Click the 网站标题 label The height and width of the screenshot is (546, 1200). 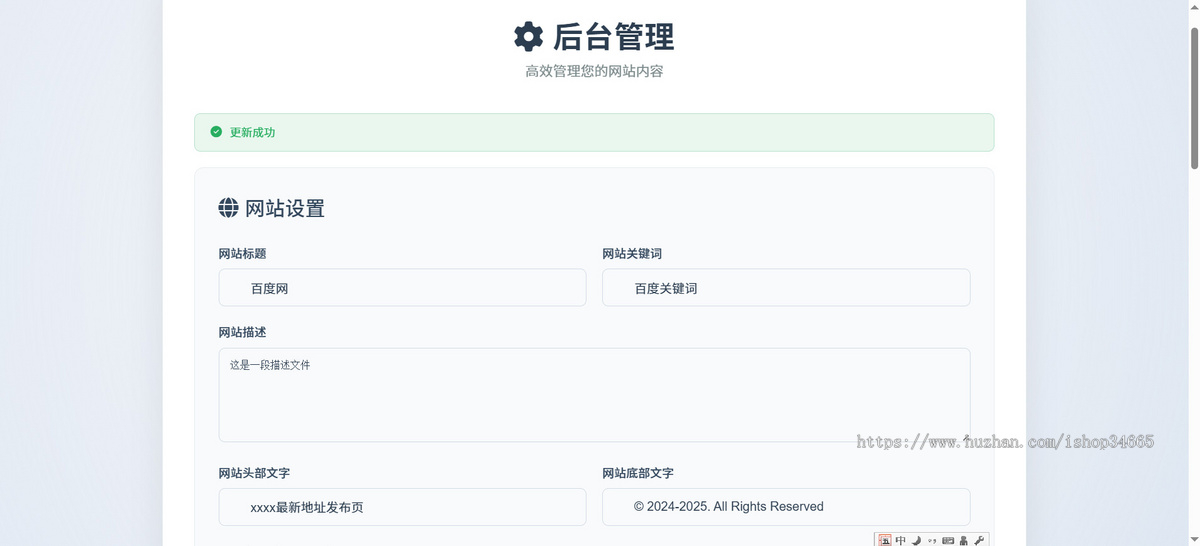[243, 254]
